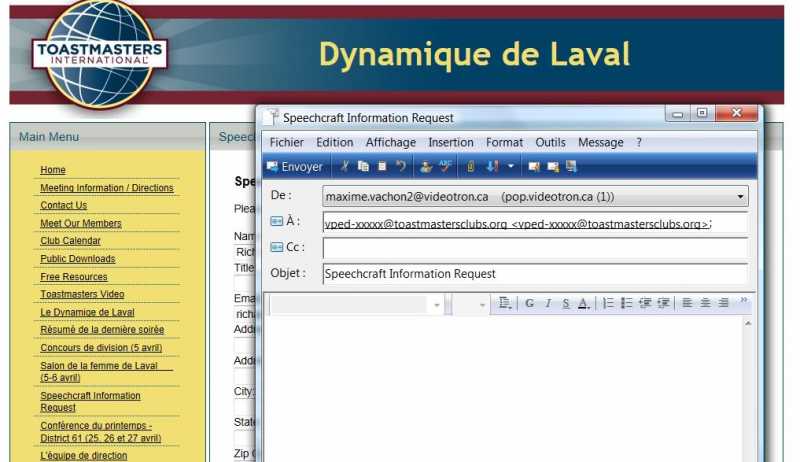800x462 pixels.
Task: Open the Insertion menu
Action: pos(451,143)
